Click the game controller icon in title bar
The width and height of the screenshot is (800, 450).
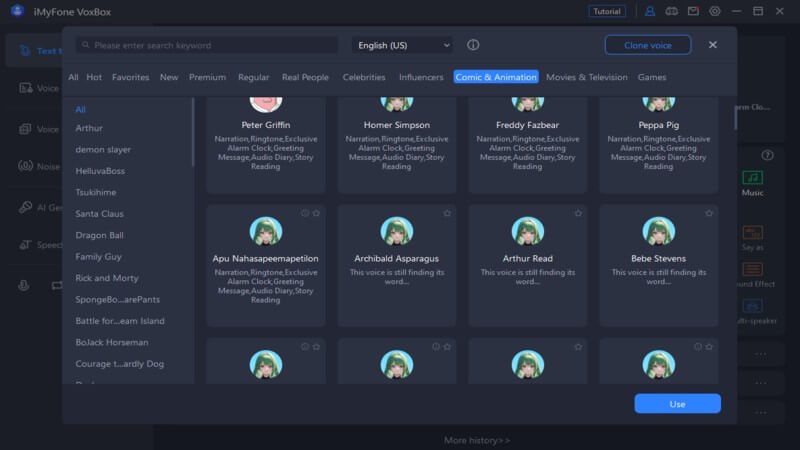[671, 11]
